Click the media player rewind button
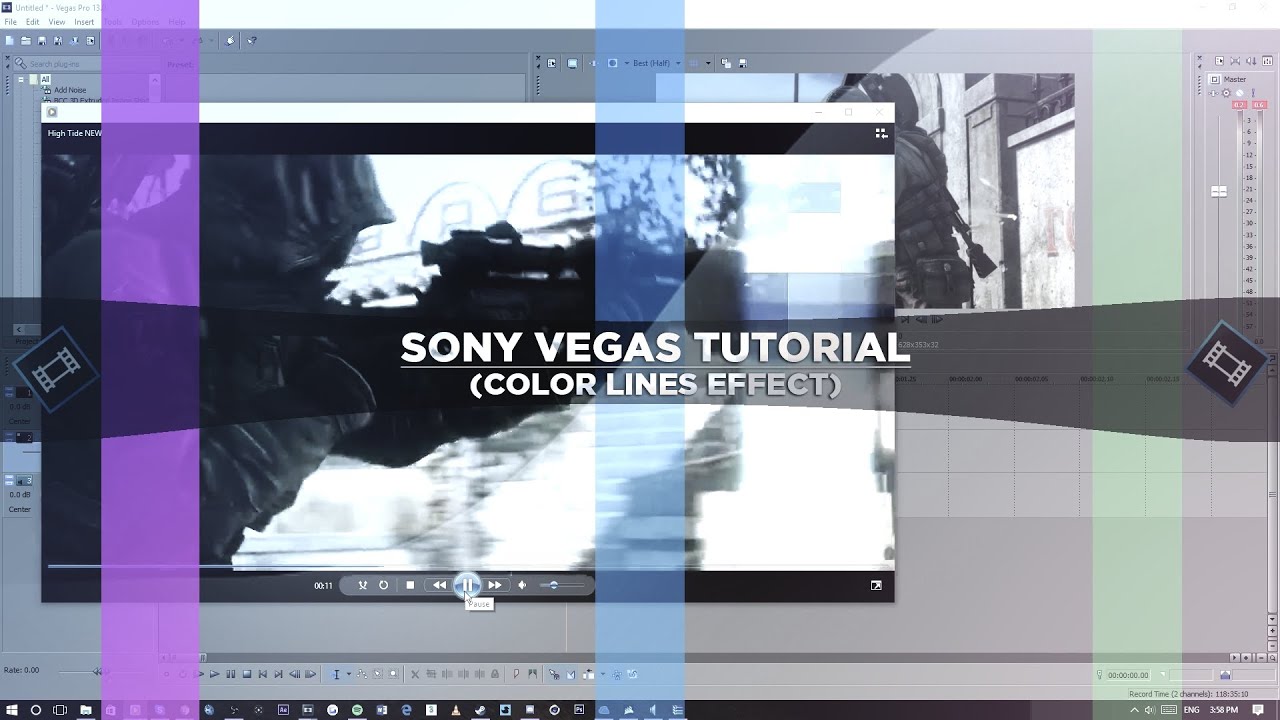 (439, 585)
